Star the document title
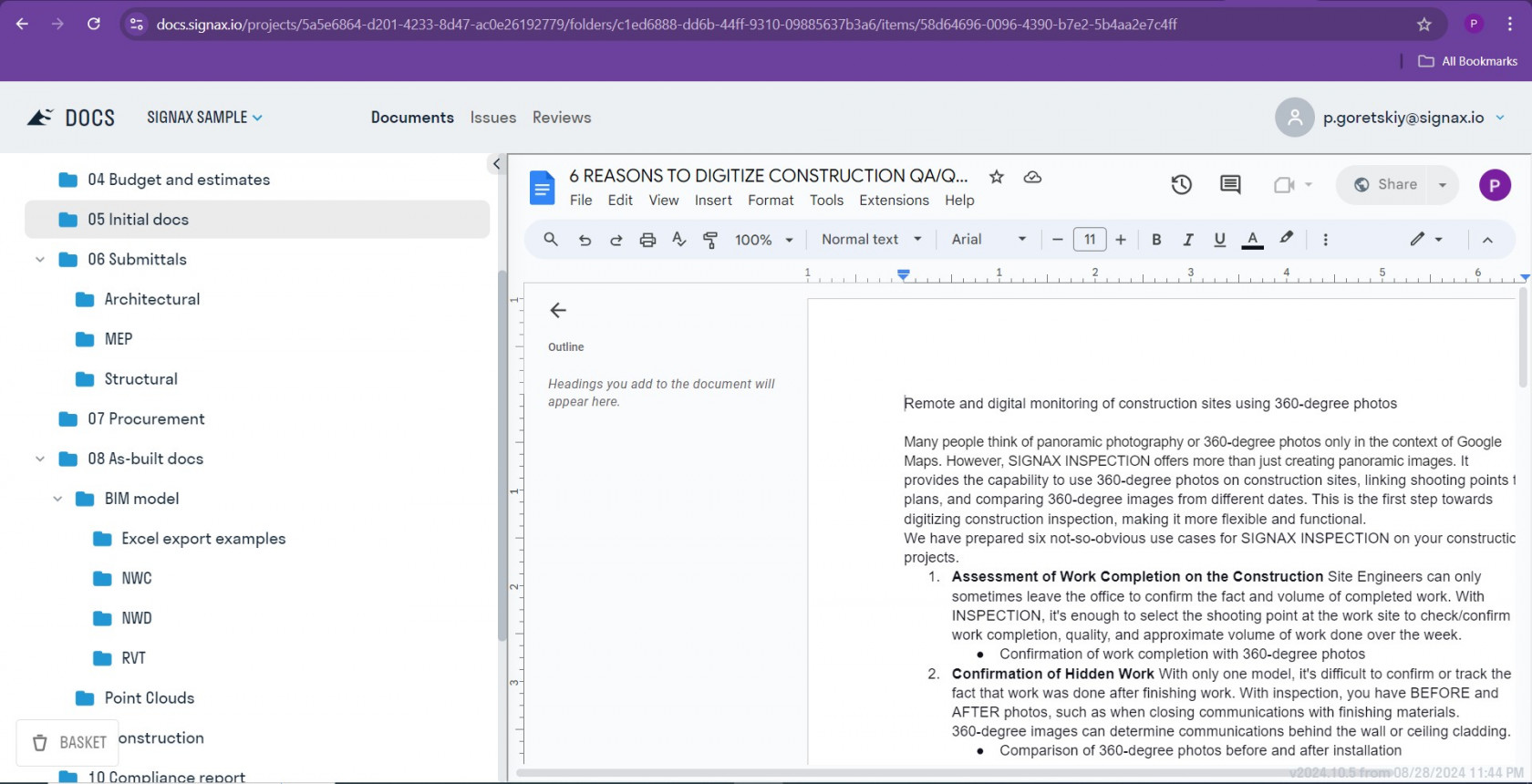Viewport: 1532px width, 784px height. pos(997,177)
